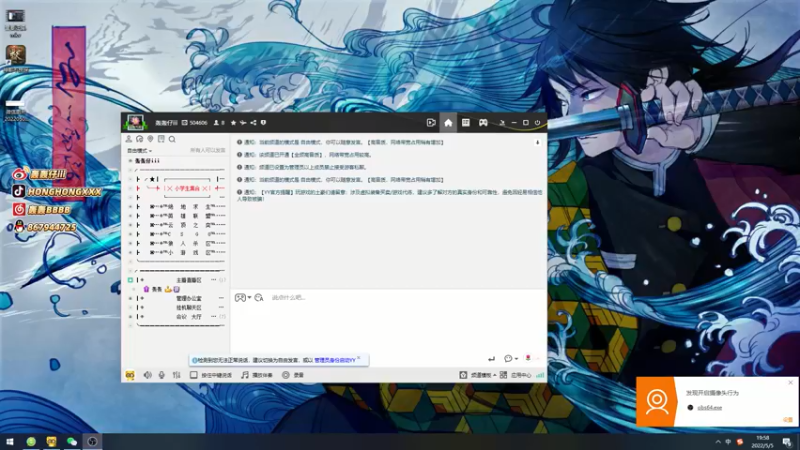This screenshot has width=800, height=450.
Task: Click the person icon atop channel sidebar
Action: click(x=129, y=139)
